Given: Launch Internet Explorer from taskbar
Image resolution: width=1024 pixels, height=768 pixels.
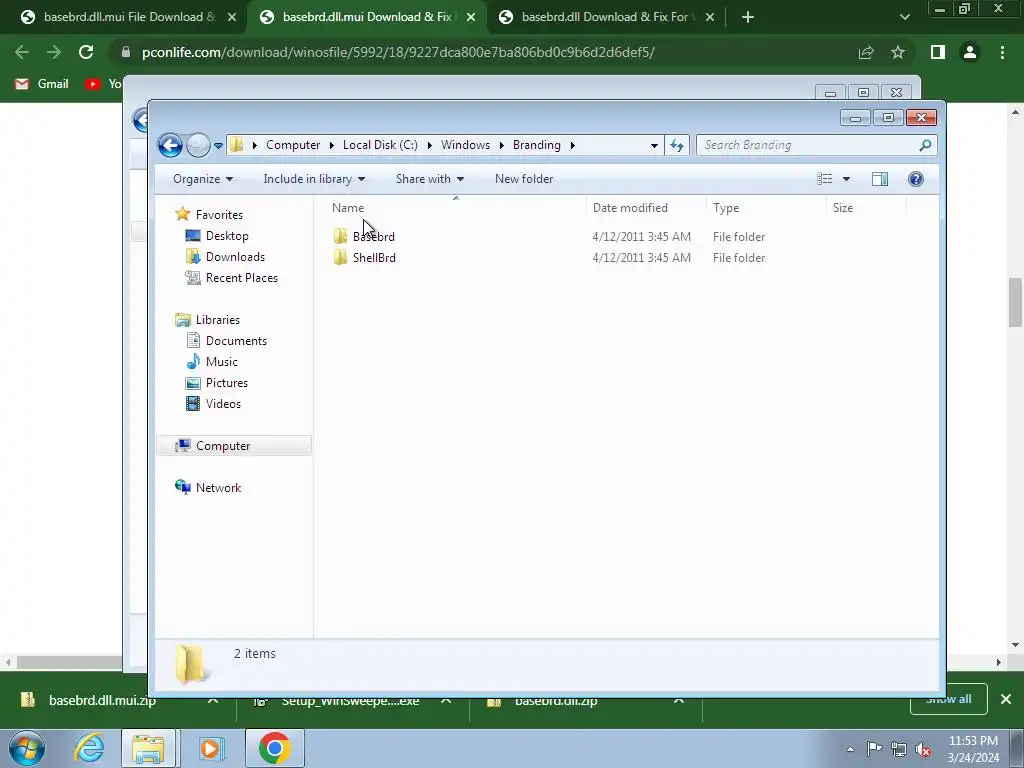Looking at the screenshot, I should pos(89,748).
